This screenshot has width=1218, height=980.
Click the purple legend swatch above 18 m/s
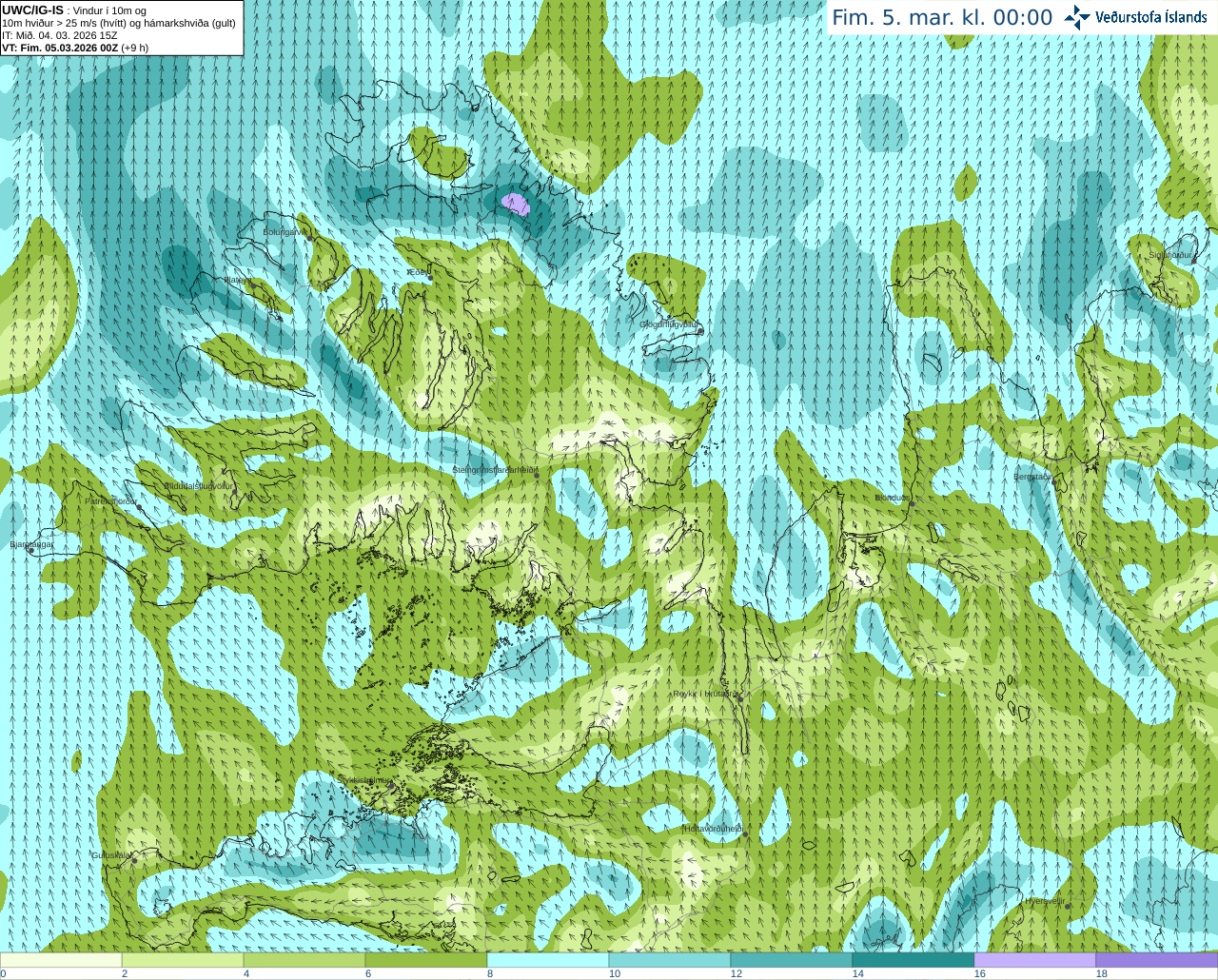pyautogui.click(x=1157, y=960)
